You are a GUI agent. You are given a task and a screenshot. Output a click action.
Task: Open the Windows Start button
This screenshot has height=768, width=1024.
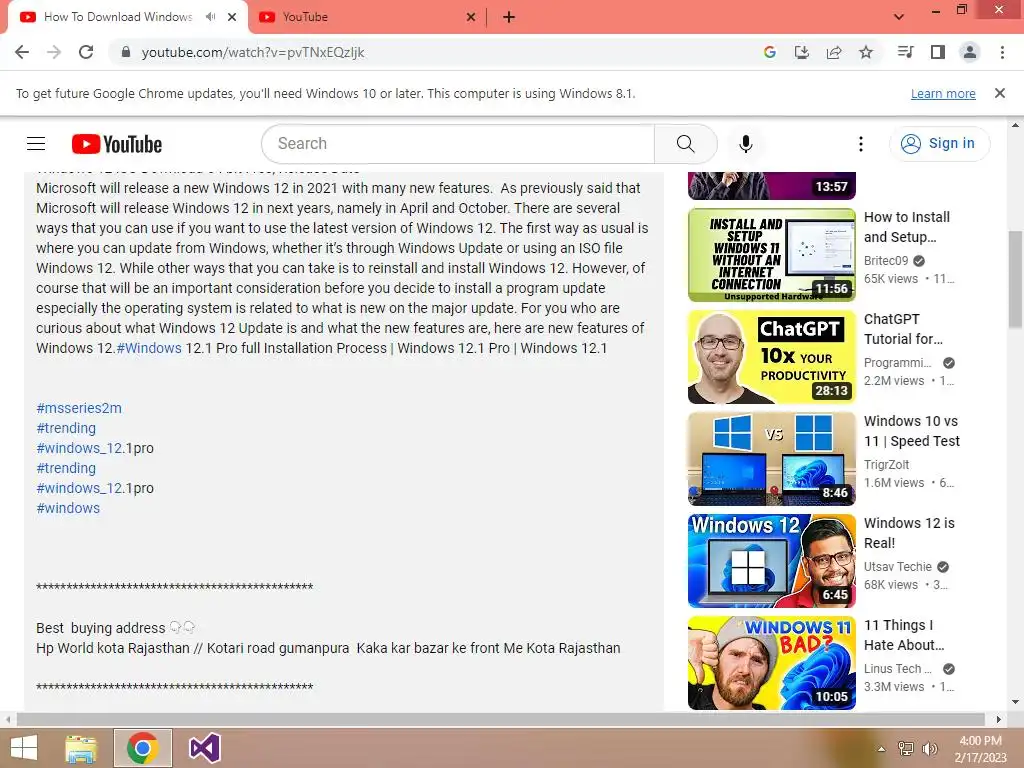(24, 748)
